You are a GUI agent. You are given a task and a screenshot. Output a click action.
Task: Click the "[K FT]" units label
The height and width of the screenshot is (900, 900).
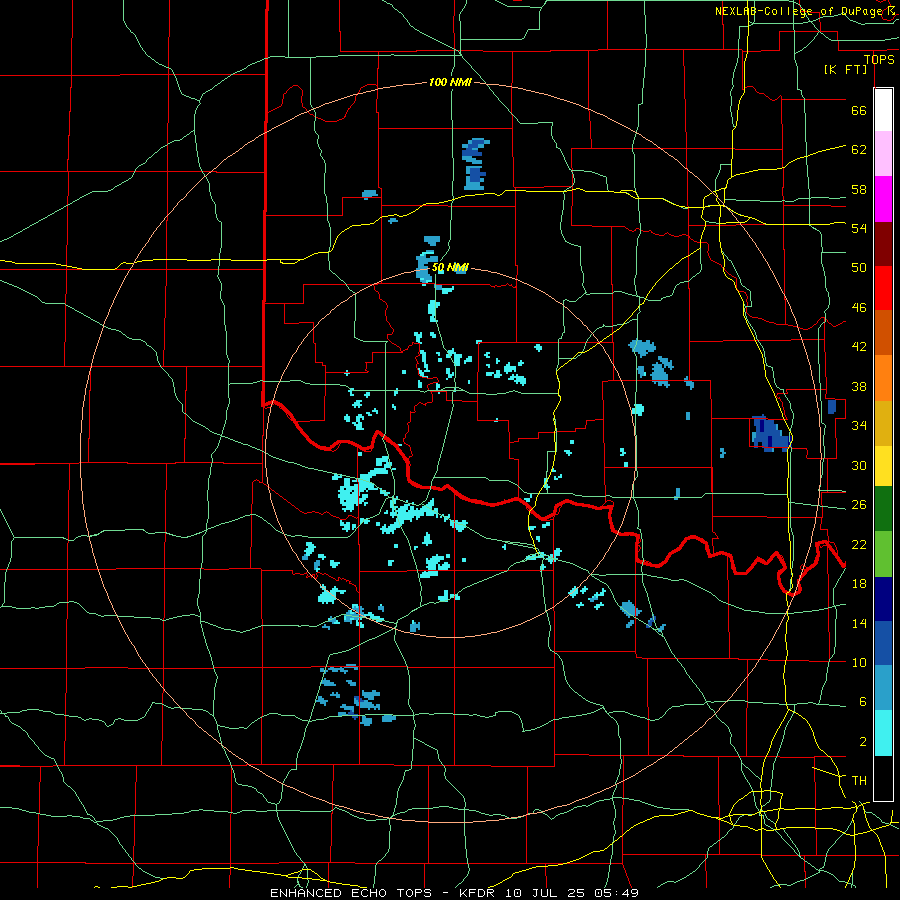845,70
